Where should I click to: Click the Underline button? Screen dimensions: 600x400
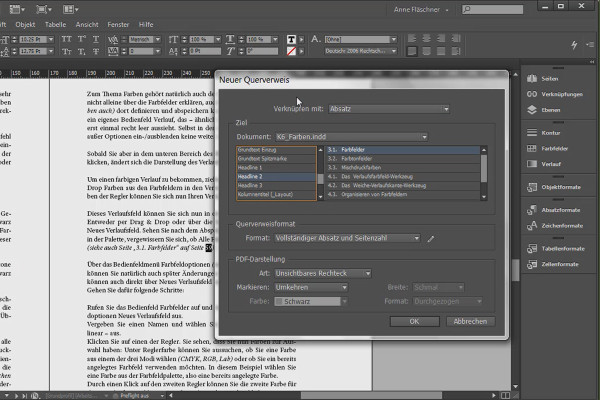pyautogui.click(x=96, y=39)
